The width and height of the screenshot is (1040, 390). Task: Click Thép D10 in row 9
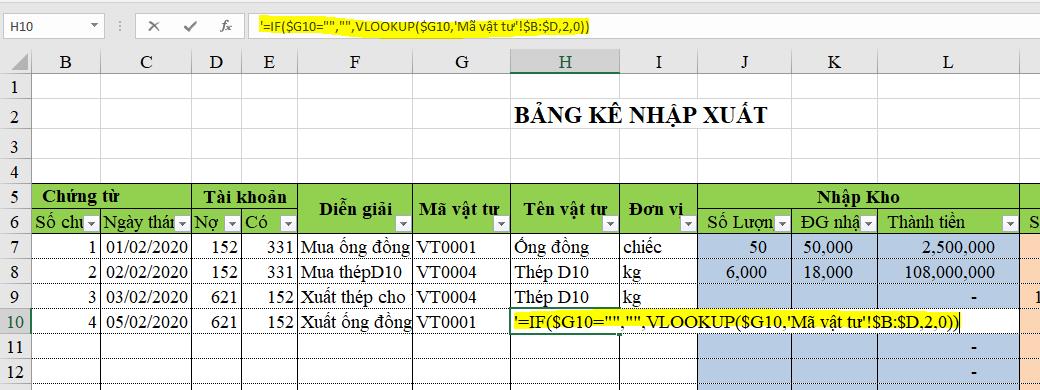[565, 296]
